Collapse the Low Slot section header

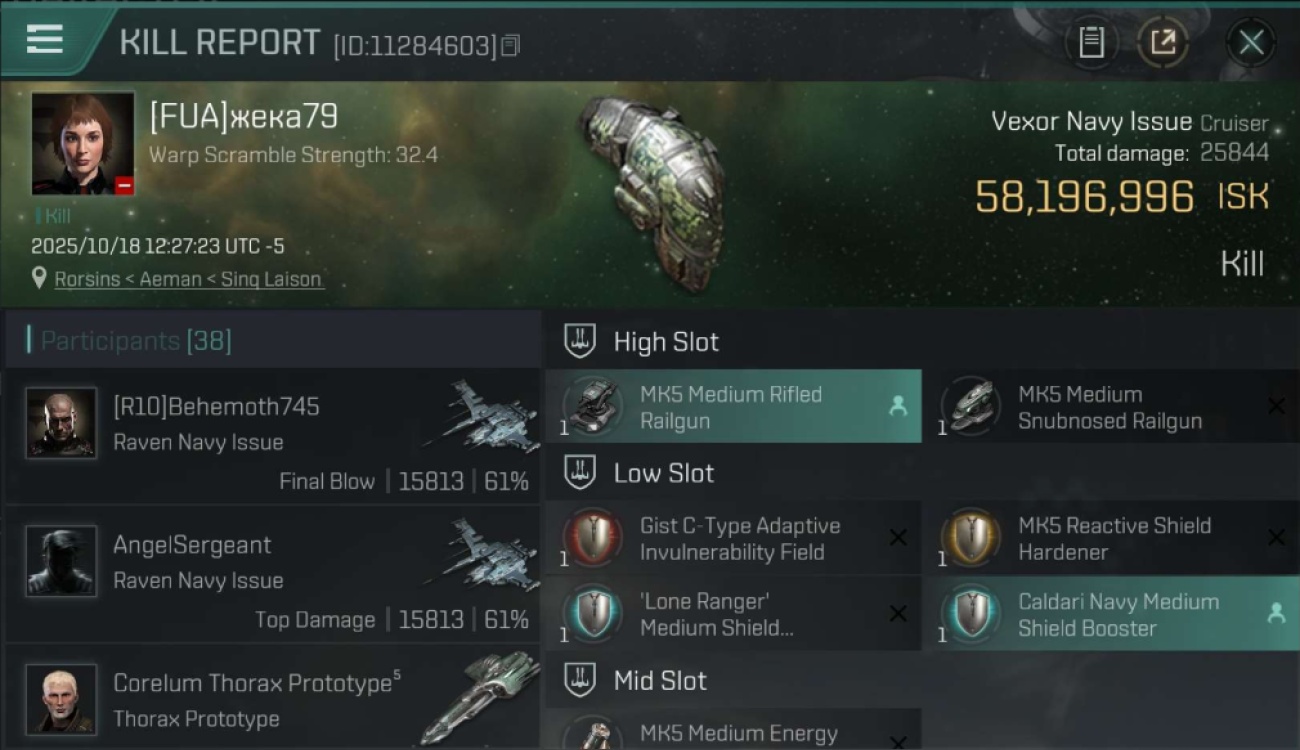tap(664, 473)
